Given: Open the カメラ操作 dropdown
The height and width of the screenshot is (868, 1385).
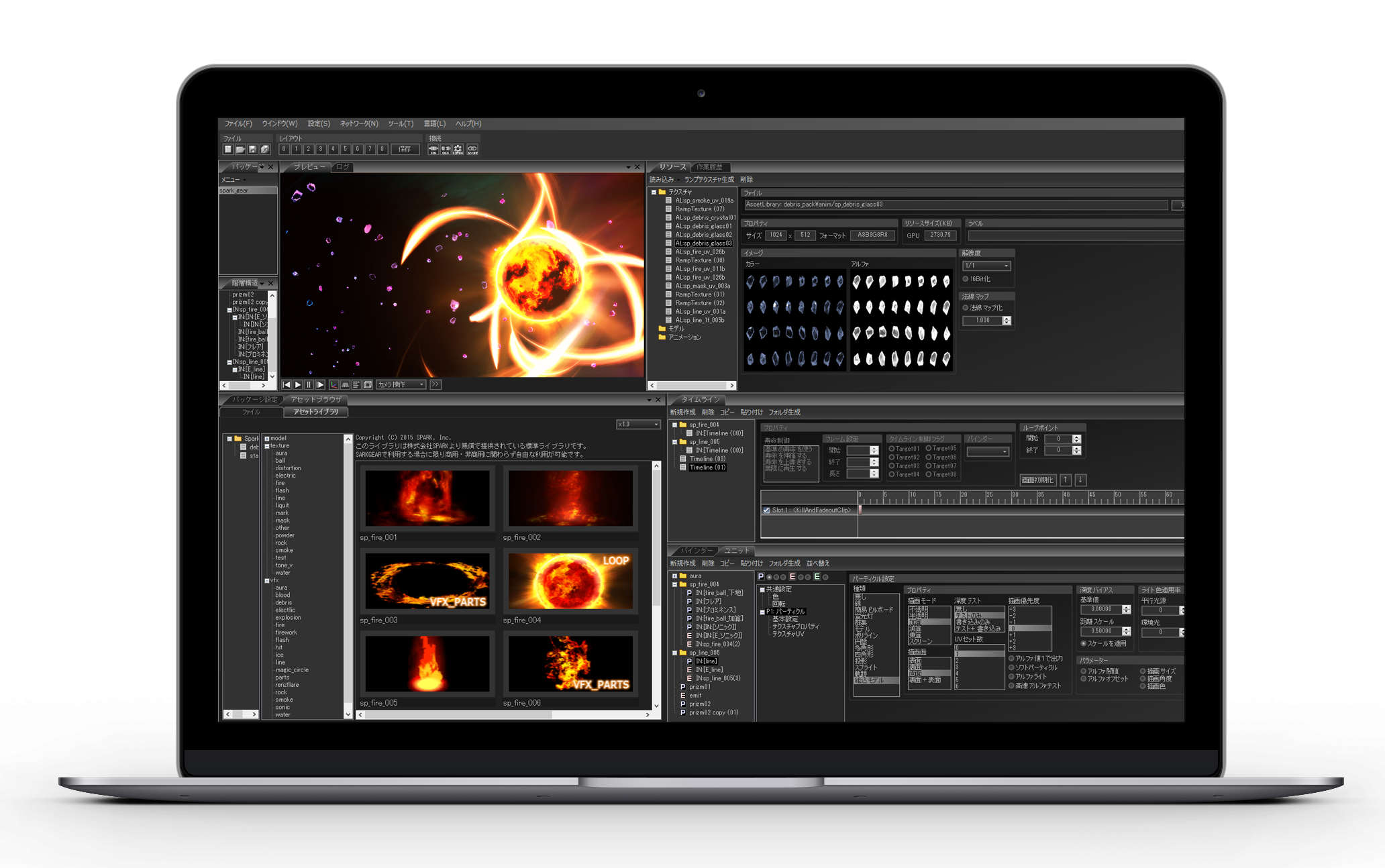Looking at the screenshot, I should 401,384.
